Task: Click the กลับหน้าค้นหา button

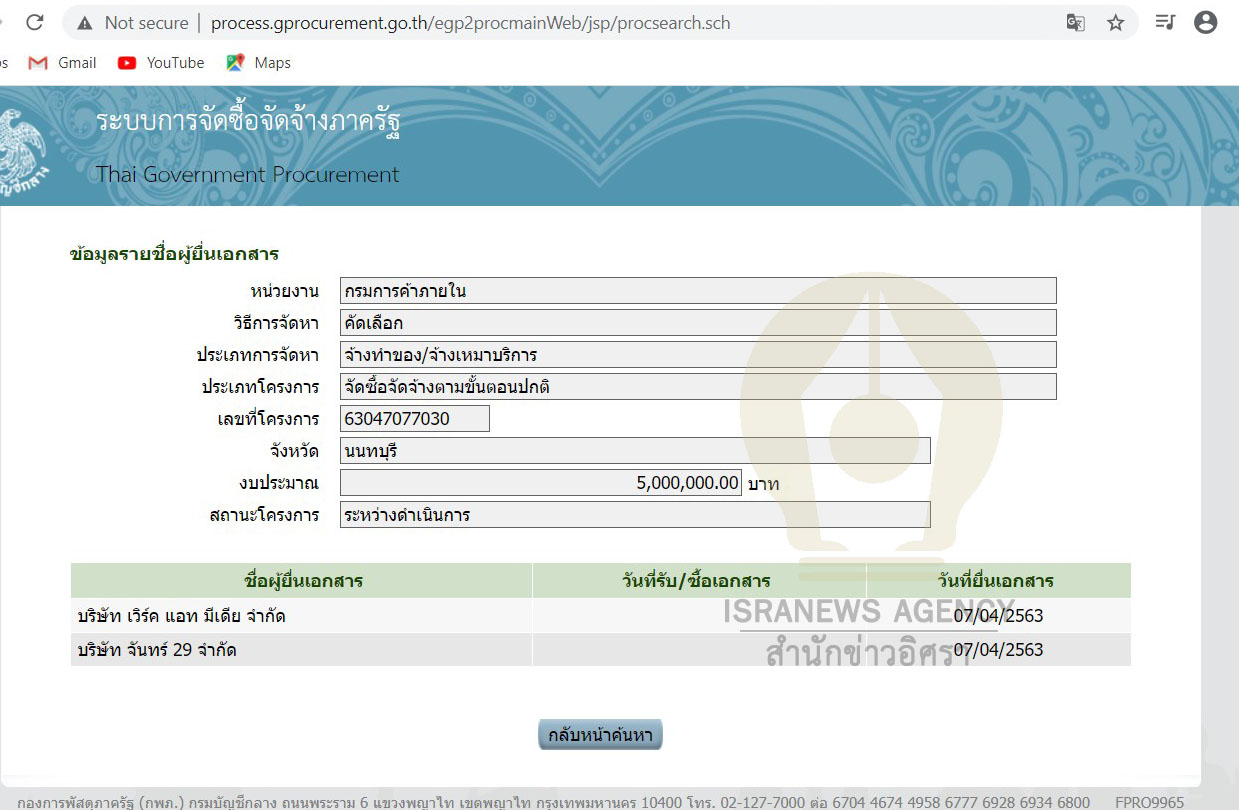Action: 600,735
